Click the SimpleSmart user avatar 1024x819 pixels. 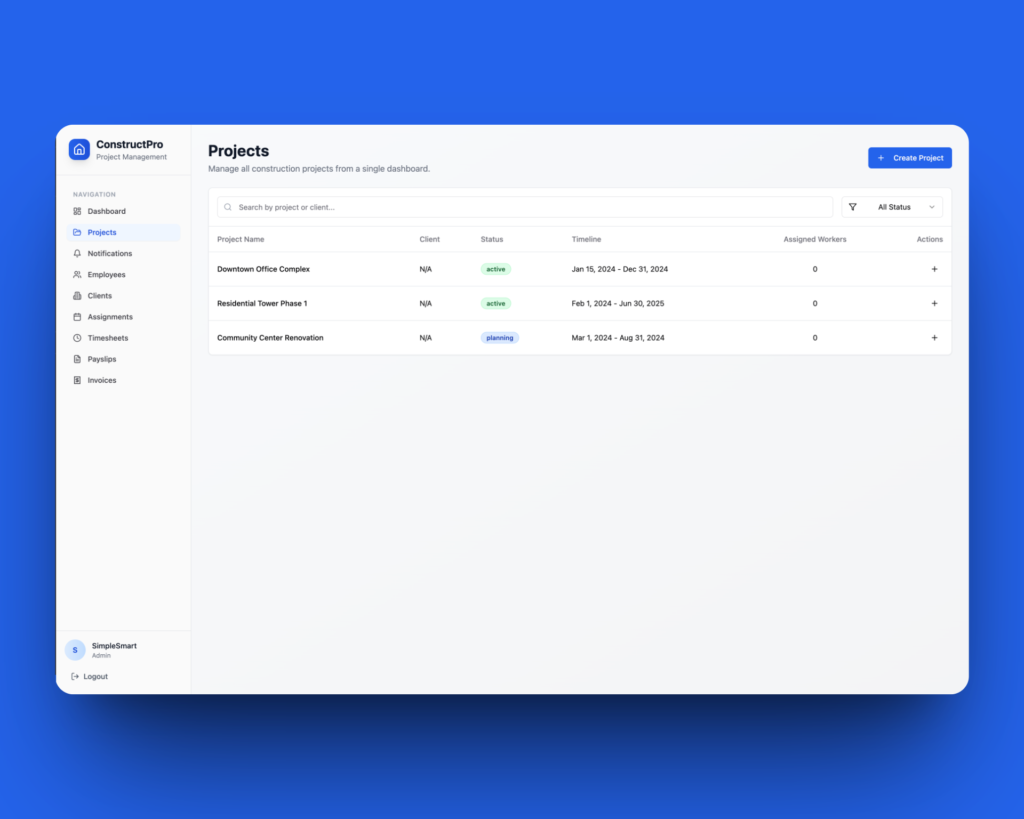(75, 650)
